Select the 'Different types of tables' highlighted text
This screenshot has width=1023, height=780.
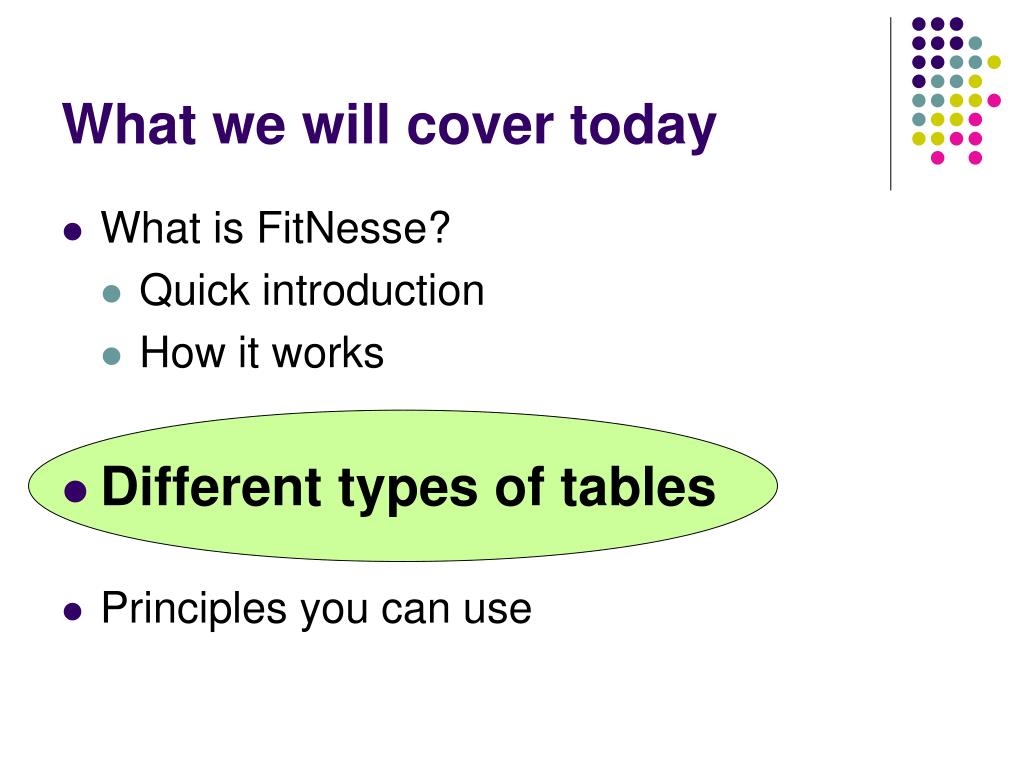click(409, 488)
